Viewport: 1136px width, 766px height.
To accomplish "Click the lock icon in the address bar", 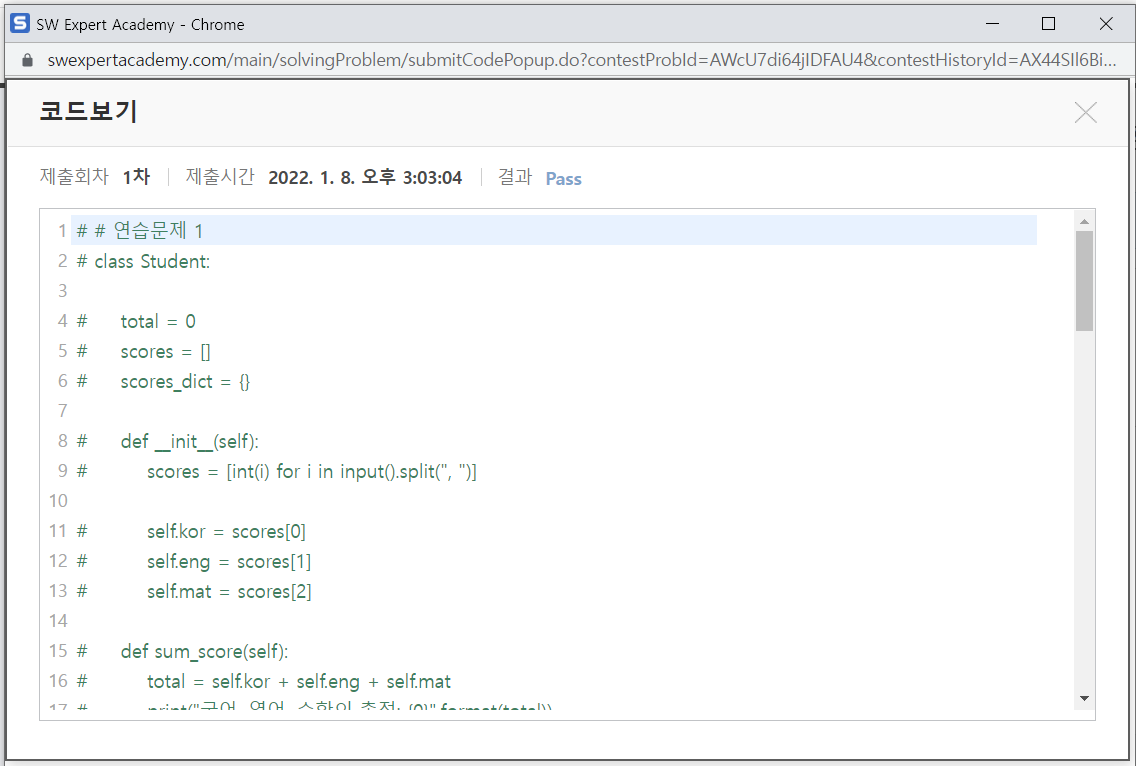I will click(28, 60).
